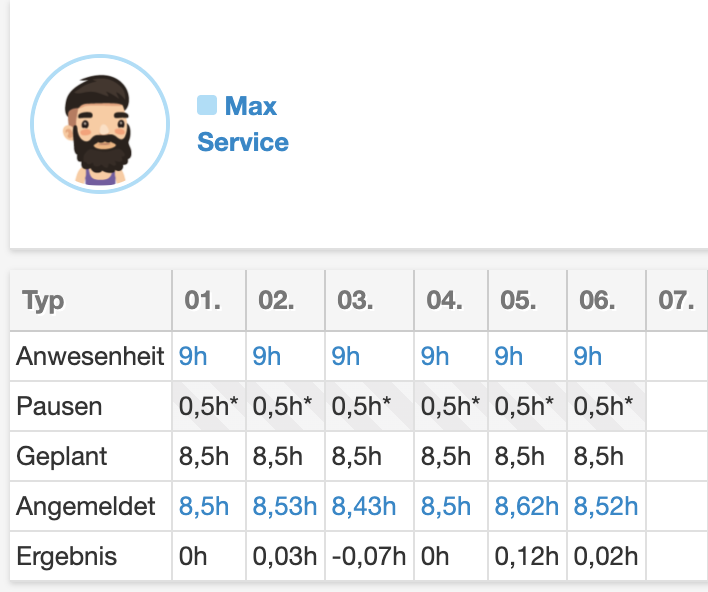The height and width of the screenshot is (592, 708).
Task: Select the 9h Anwesenheit value under day 02
Action: click(x=267, y=357)
